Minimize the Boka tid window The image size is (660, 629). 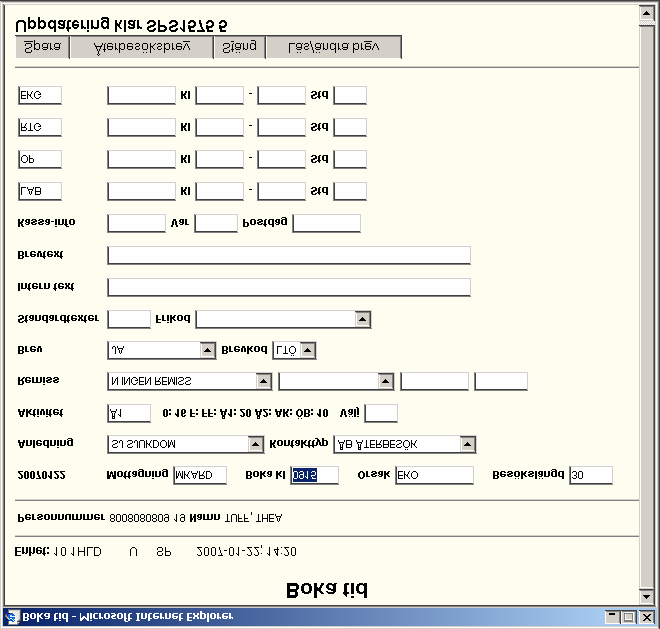(612, 618)
